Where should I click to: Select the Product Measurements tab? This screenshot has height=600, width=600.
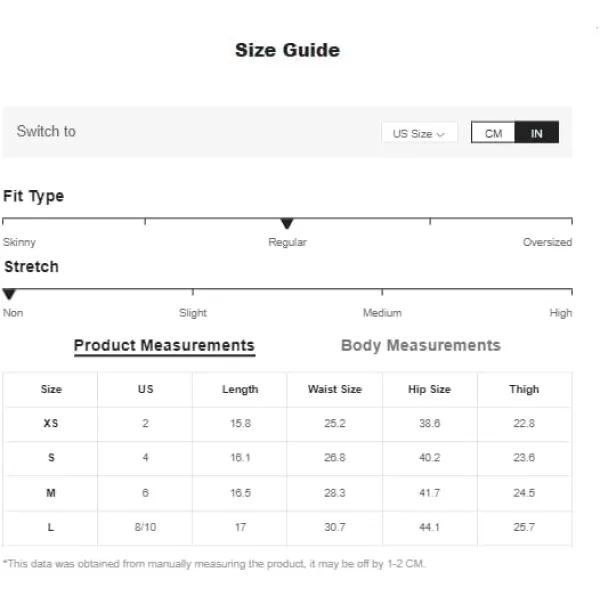(165, 346)
